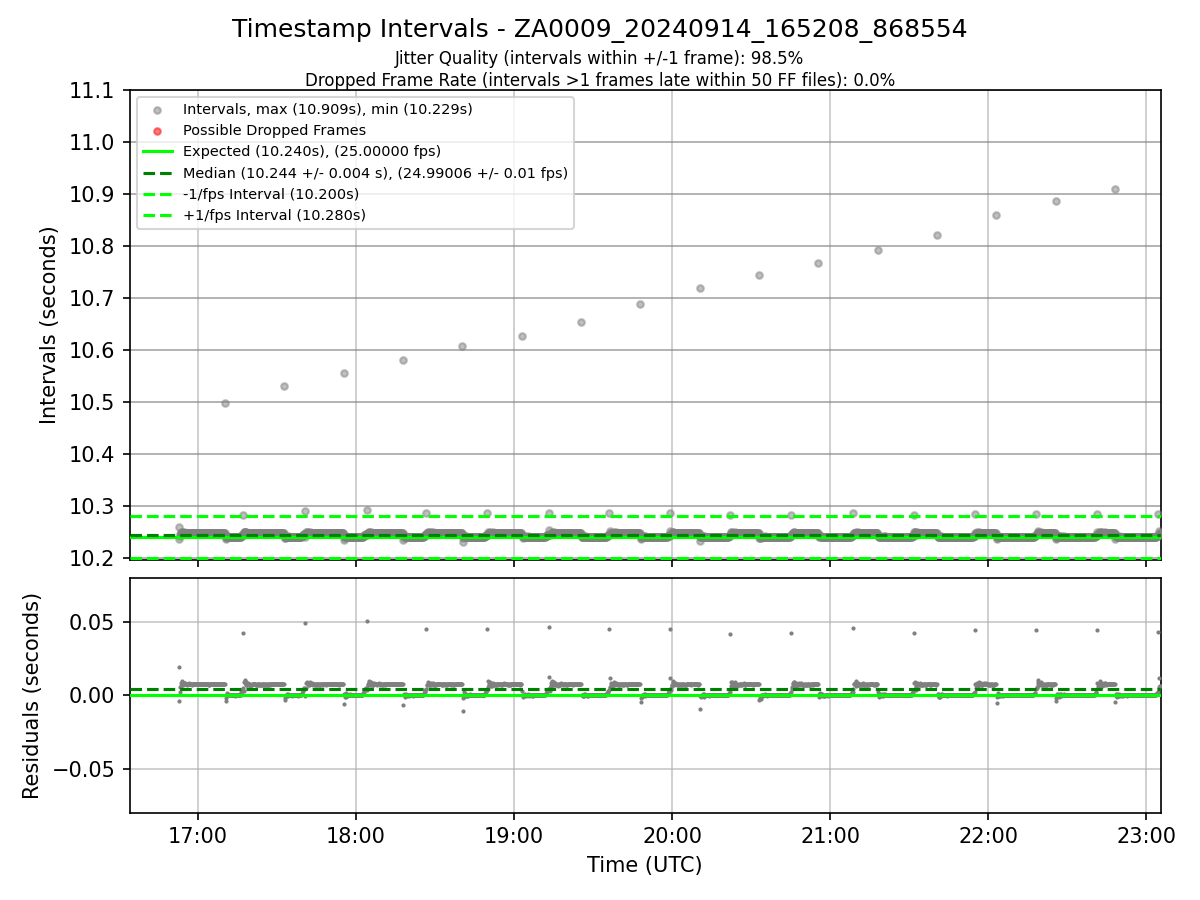Click x-axis tick label "23:00"

click(x=1146, y=834)
